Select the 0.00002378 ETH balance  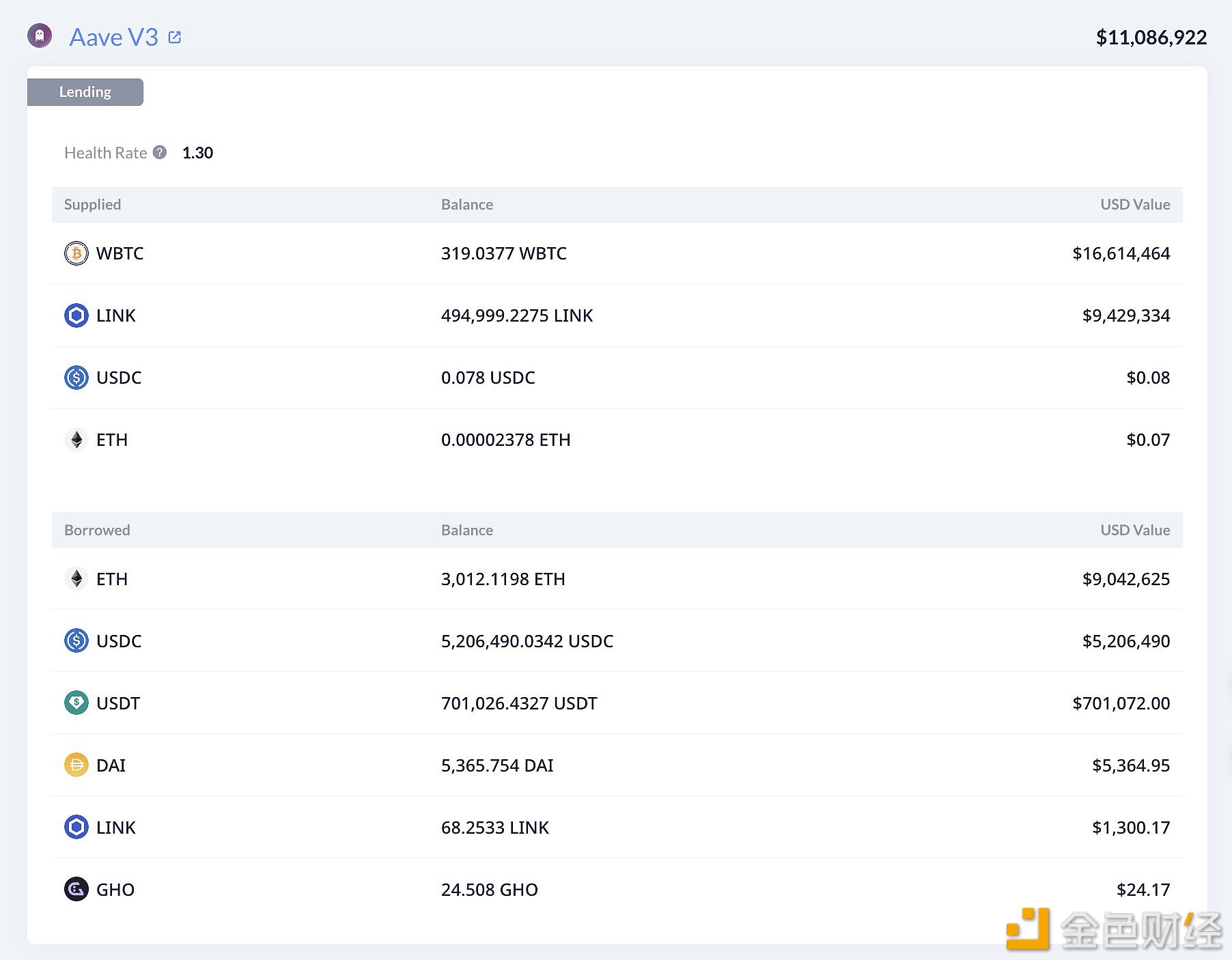coord(506,440)
